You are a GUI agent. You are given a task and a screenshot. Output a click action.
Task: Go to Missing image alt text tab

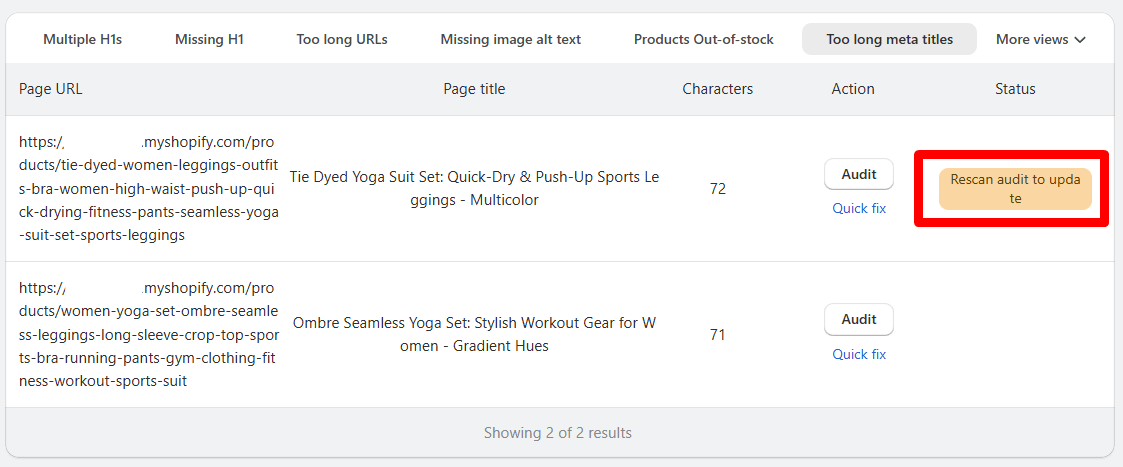click(510, 39)
